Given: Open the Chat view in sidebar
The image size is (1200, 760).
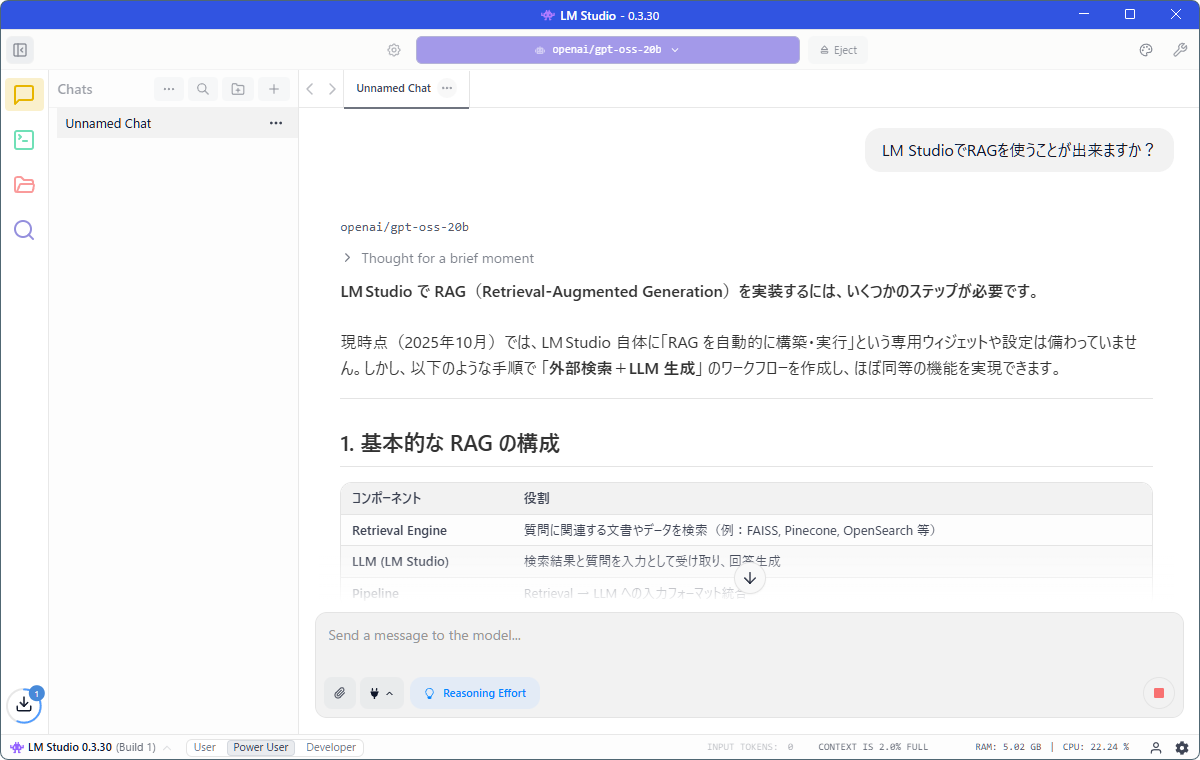Looking at the screenshot, I should tap(24, 95).
